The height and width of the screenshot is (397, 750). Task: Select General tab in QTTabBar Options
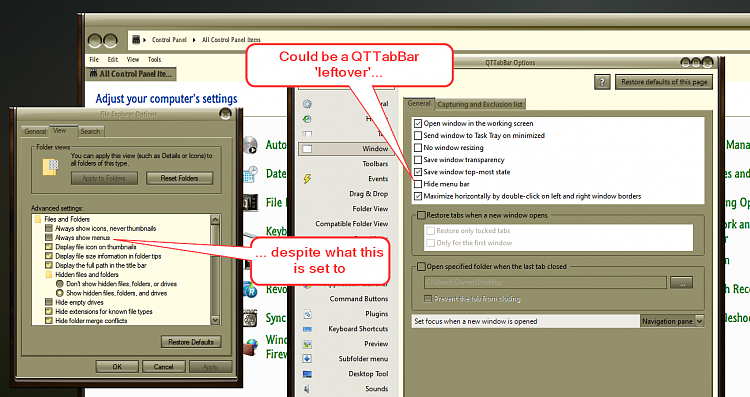click(x=419, y=103)
